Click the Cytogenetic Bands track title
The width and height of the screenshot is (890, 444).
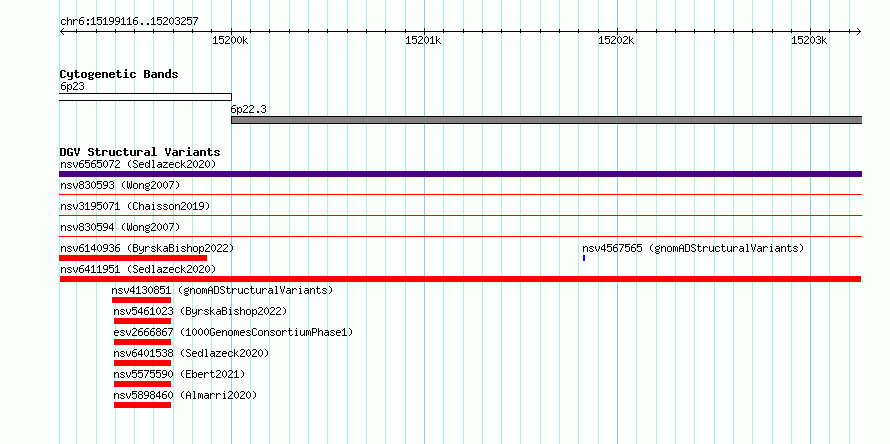119,74
